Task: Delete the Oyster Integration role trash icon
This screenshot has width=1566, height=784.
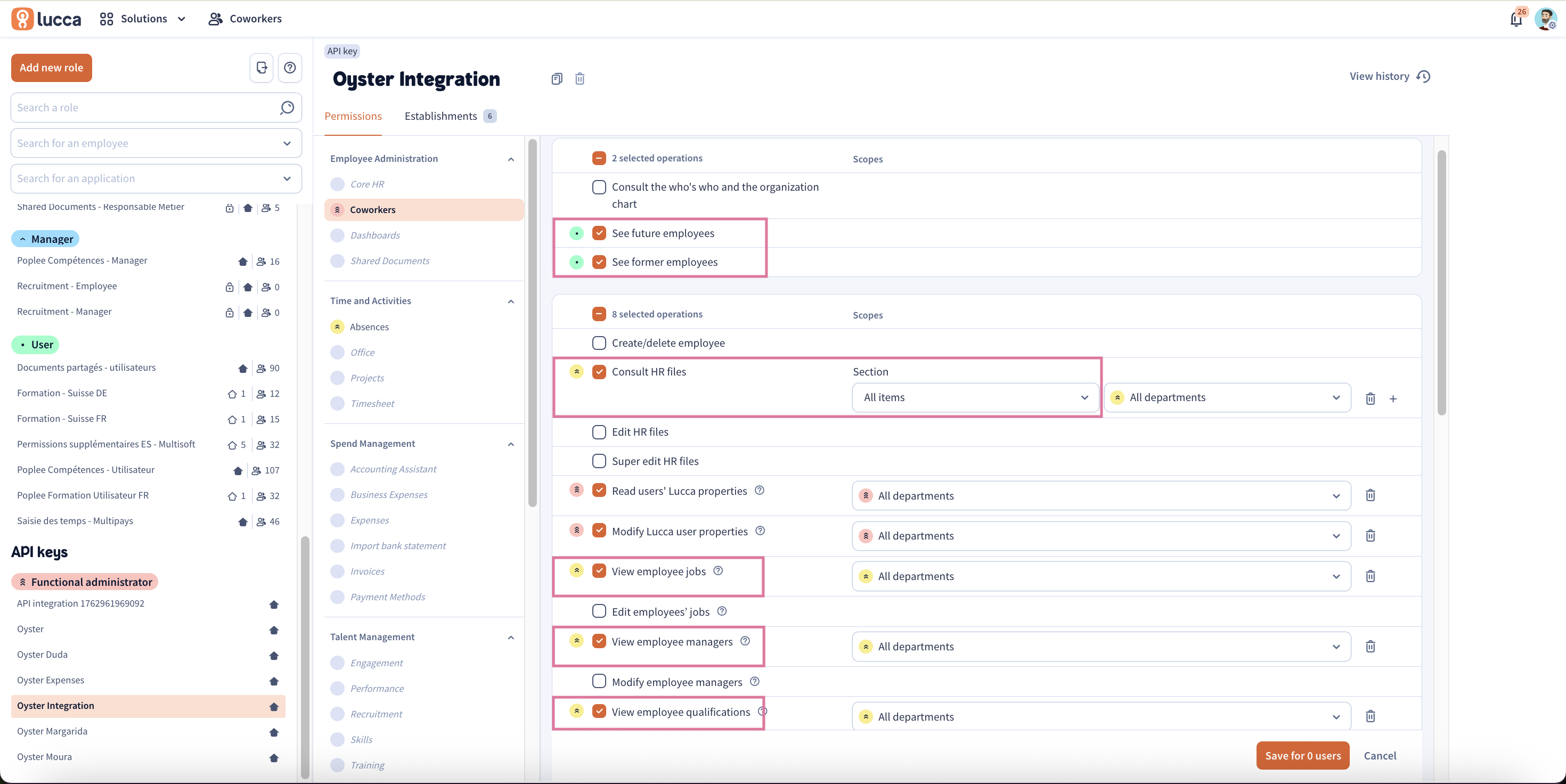Action: point(580,78)
